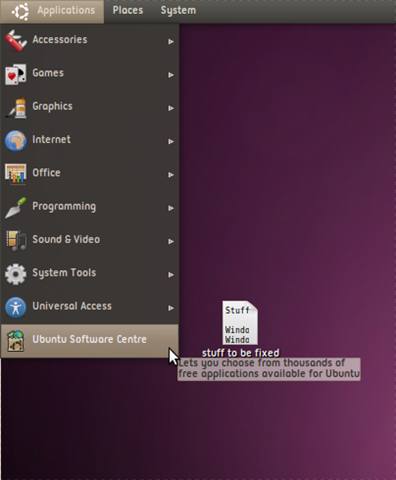The height and width of the screenshot is (480, 396).
Task: Expand the Universal Access submenu arrow
Action: point(171,308)
